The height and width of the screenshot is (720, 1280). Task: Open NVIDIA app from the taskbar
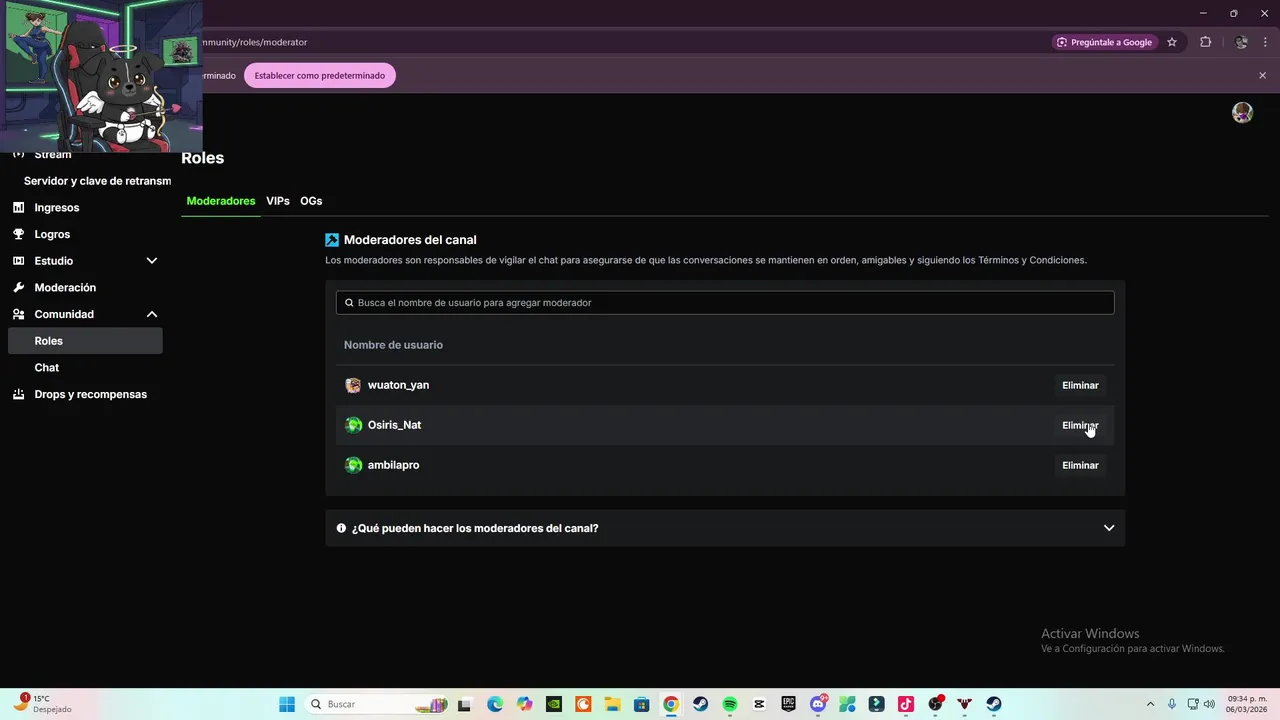click(554, 704)
